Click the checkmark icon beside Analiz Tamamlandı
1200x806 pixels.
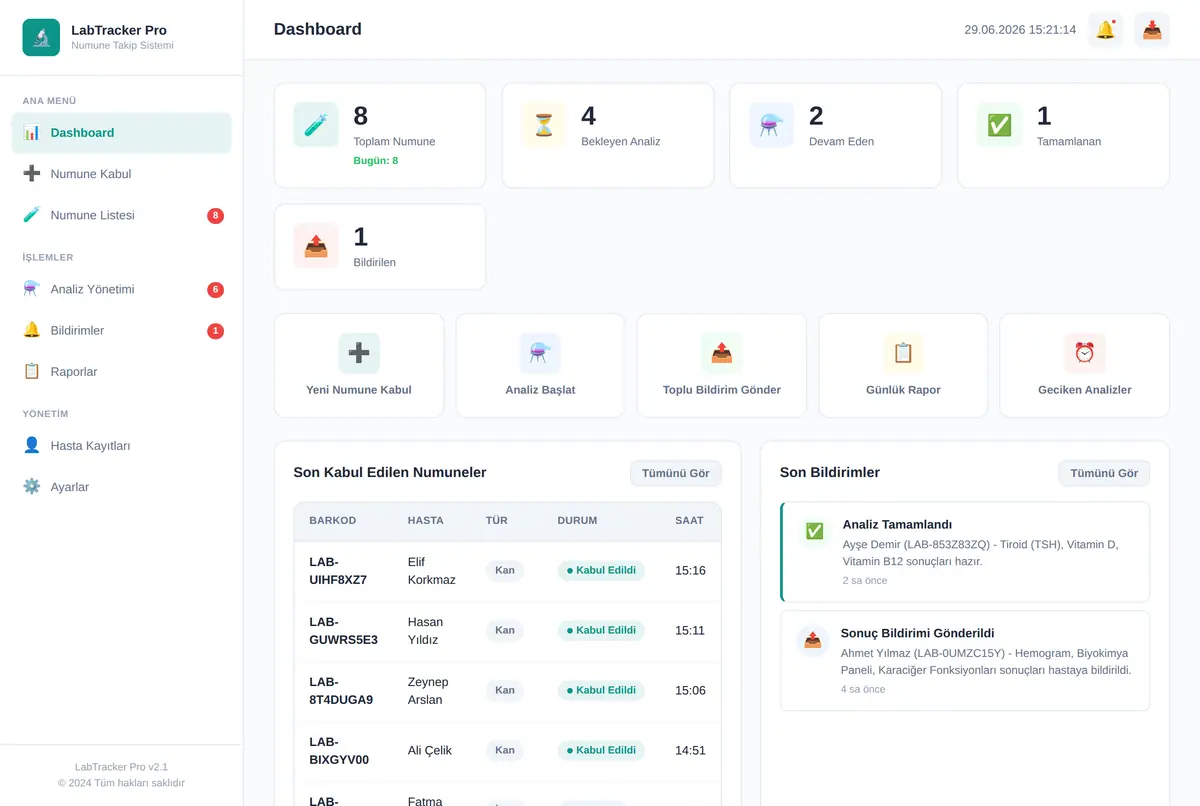click(815, 531)
